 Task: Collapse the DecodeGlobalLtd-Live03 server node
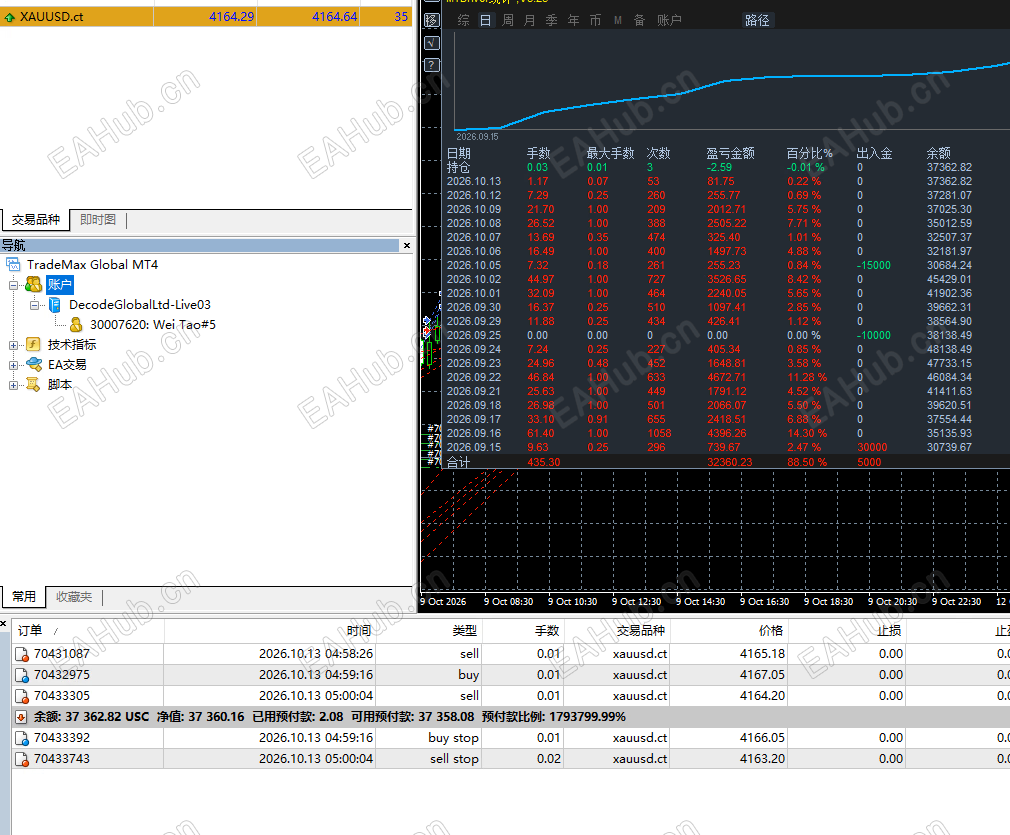click(34, 305)
